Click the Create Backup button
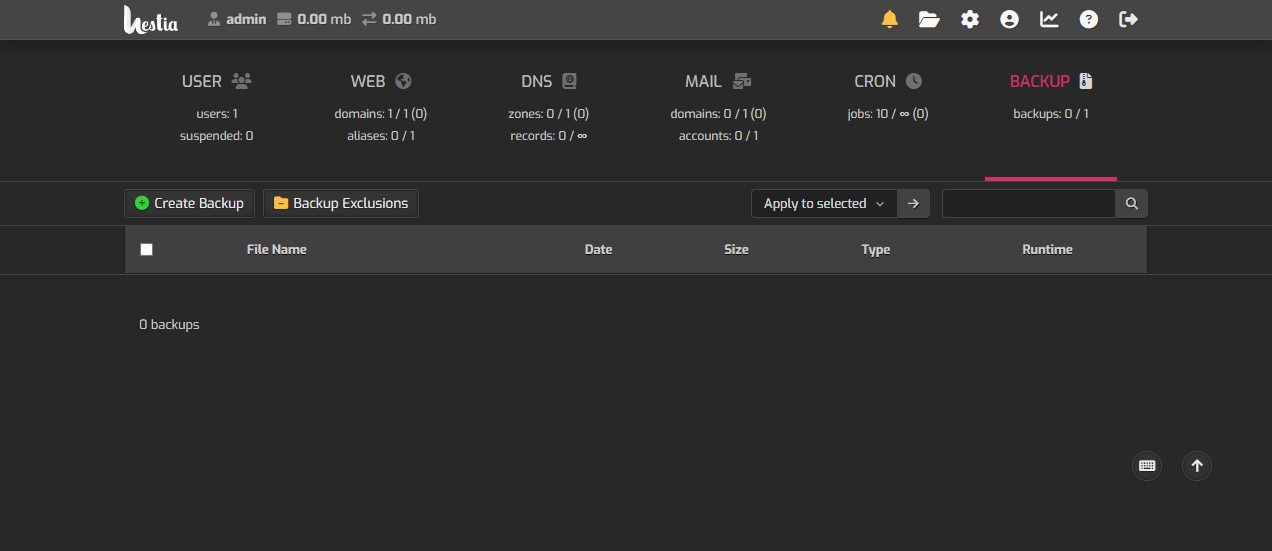The image size is (1272, 551). [x=190, y=203]
